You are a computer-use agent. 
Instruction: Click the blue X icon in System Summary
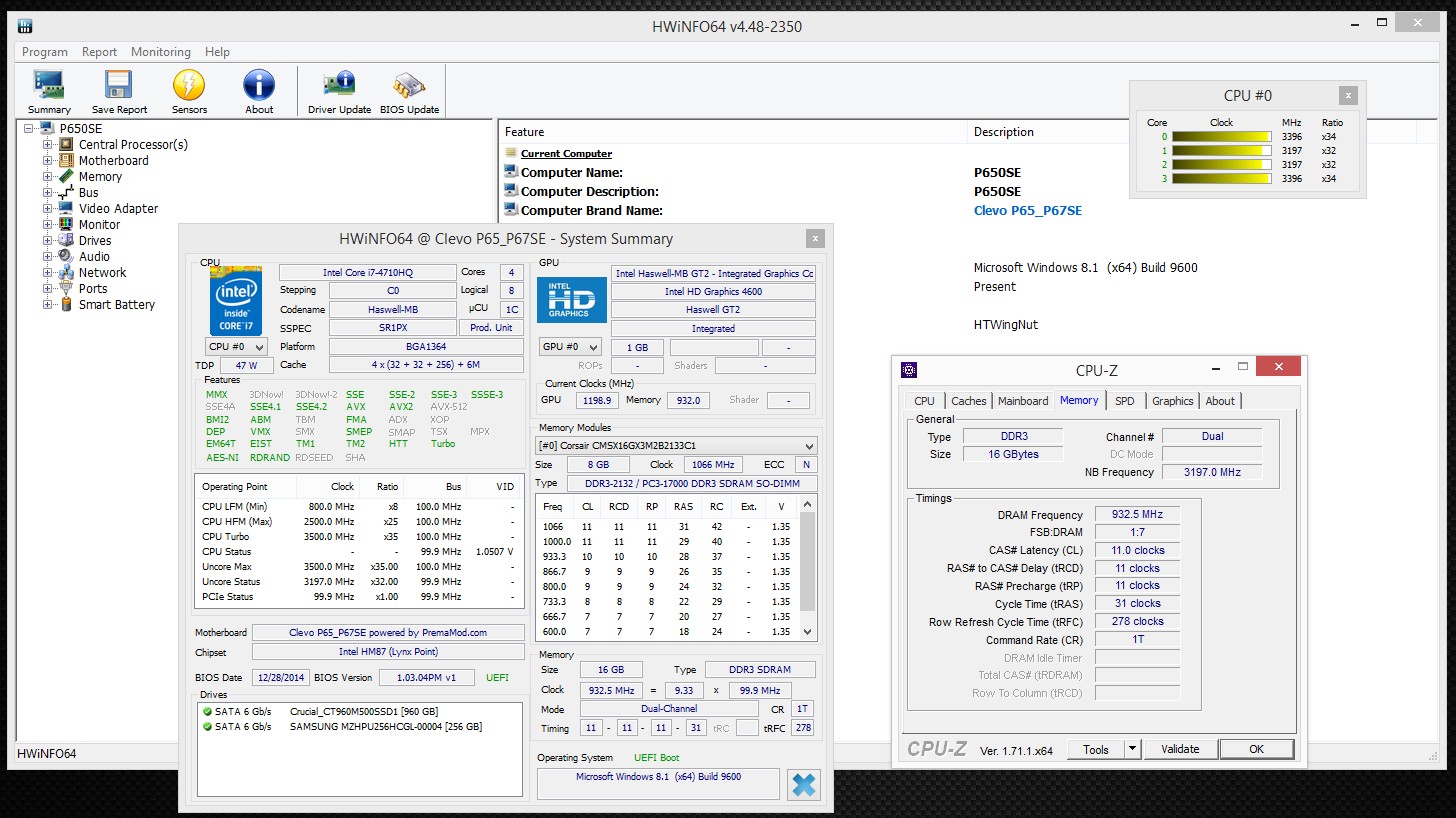coord(803,785)
